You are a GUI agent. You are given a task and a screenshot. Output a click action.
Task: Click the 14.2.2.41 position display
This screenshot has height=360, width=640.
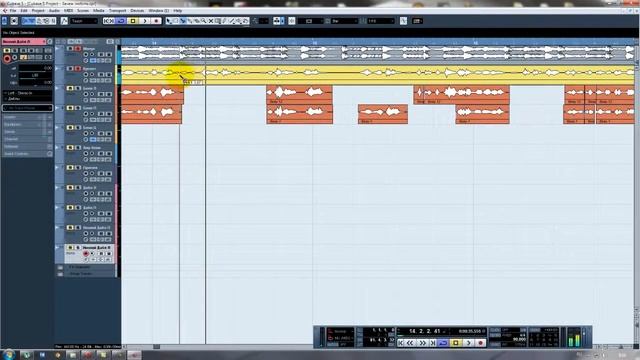(424, 331)
